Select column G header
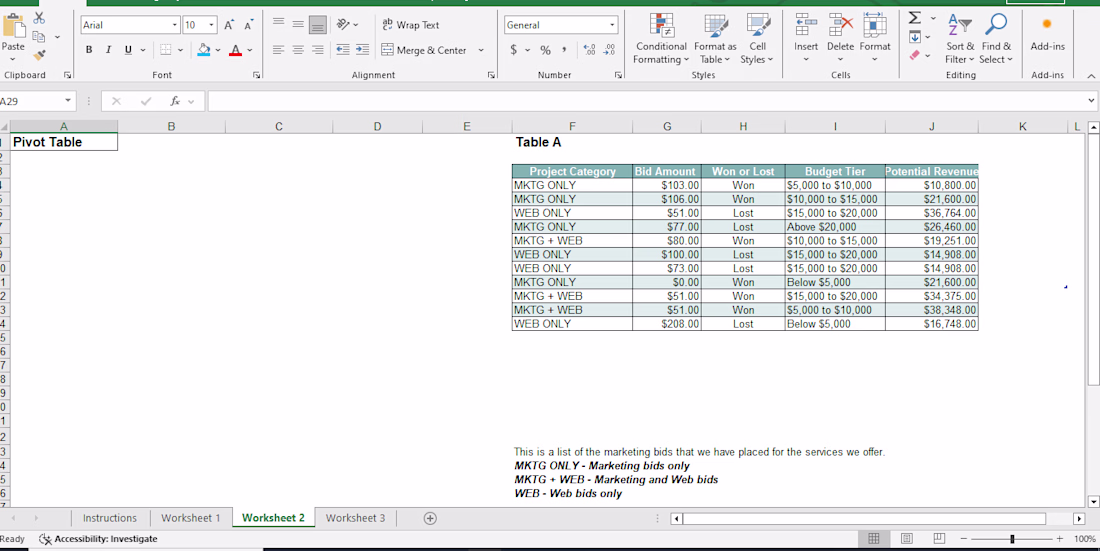The width and height of the screenshot is (1100, 551). click(666, 126)
